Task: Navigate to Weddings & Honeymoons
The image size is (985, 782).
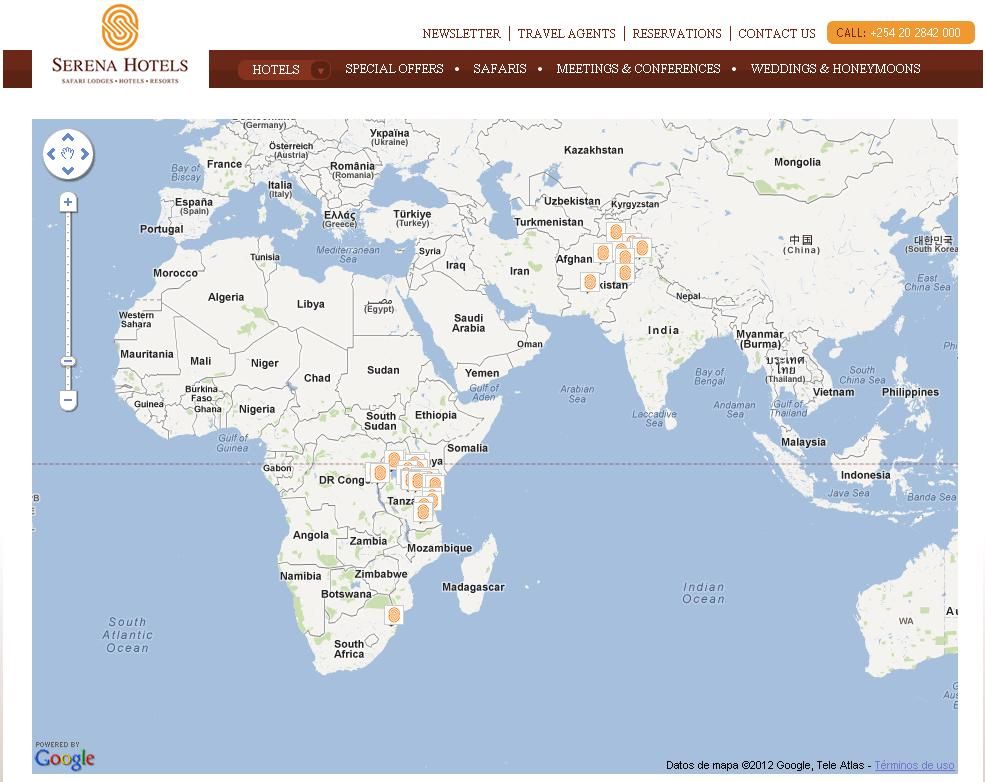Action: pyautogui.click(x=835, y=69)
